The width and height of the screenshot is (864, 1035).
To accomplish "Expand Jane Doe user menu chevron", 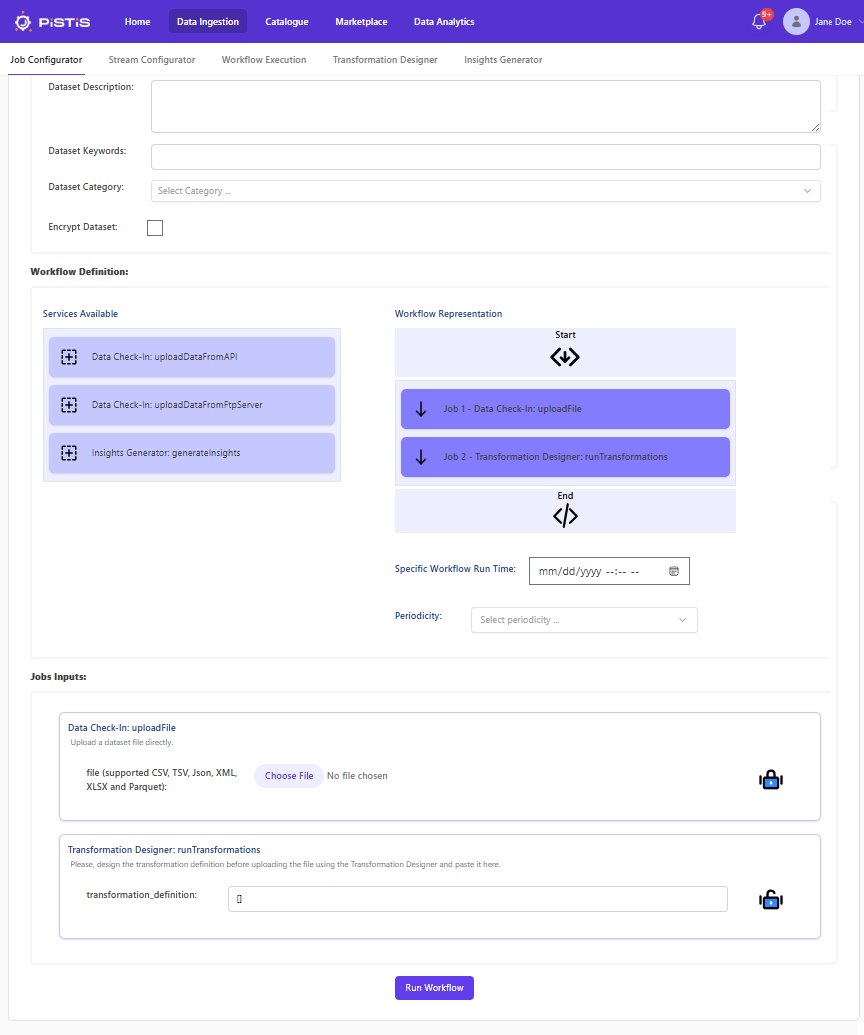I will click(860, 22).
